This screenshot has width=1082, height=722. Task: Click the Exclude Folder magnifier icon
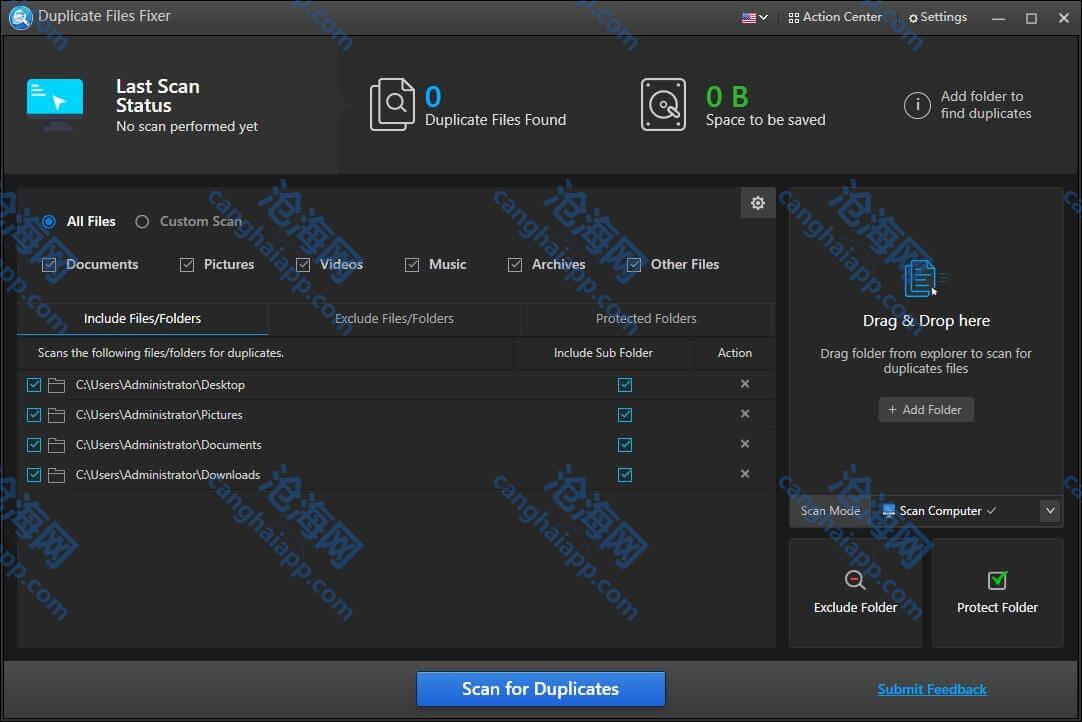click(x=855, y=580)
